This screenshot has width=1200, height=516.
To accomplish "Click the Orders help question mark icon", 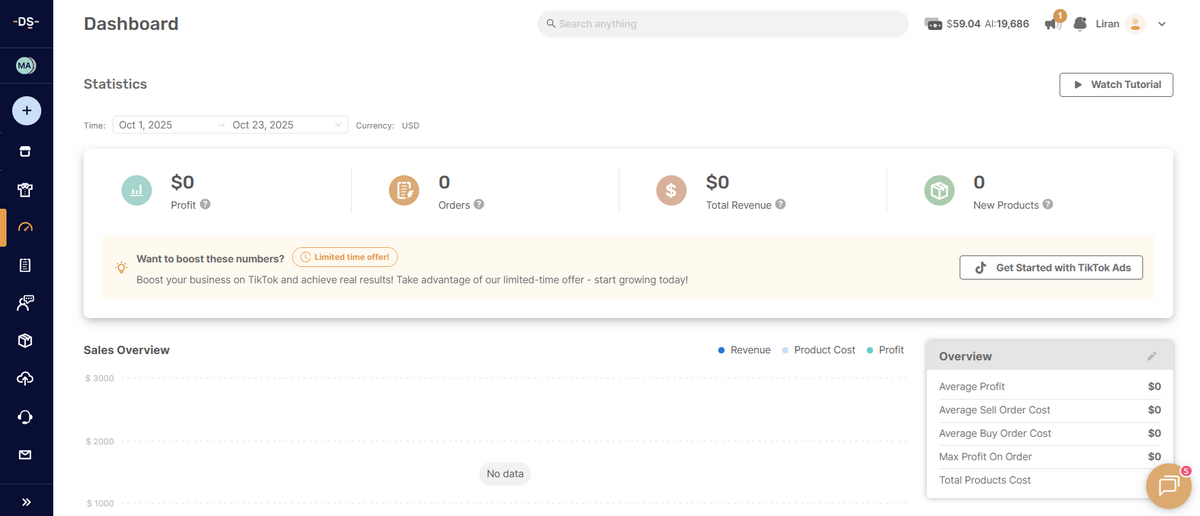I will coord(479,204).
